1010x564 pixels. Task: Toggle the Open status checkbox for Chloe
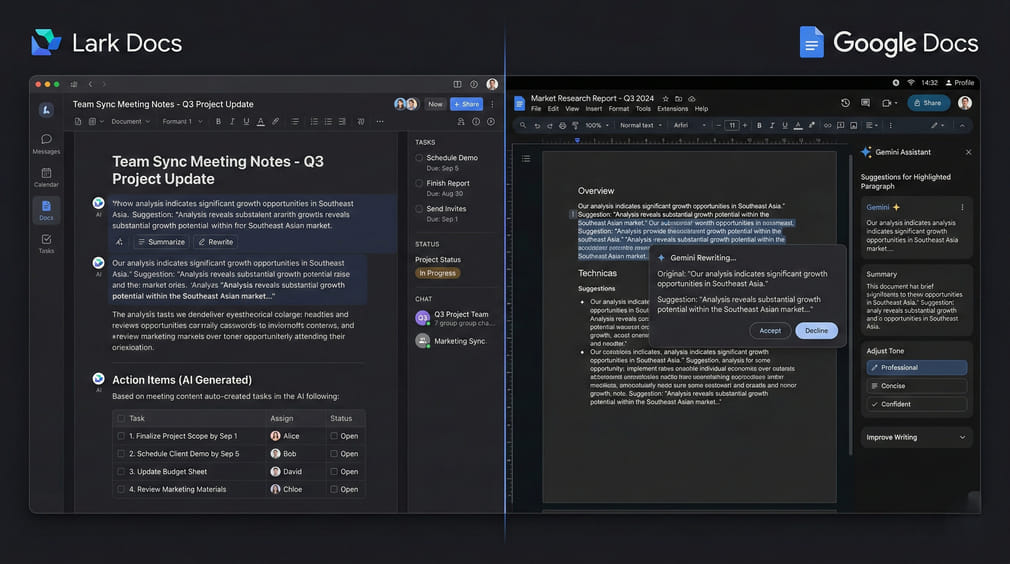(x=334, y=489)
